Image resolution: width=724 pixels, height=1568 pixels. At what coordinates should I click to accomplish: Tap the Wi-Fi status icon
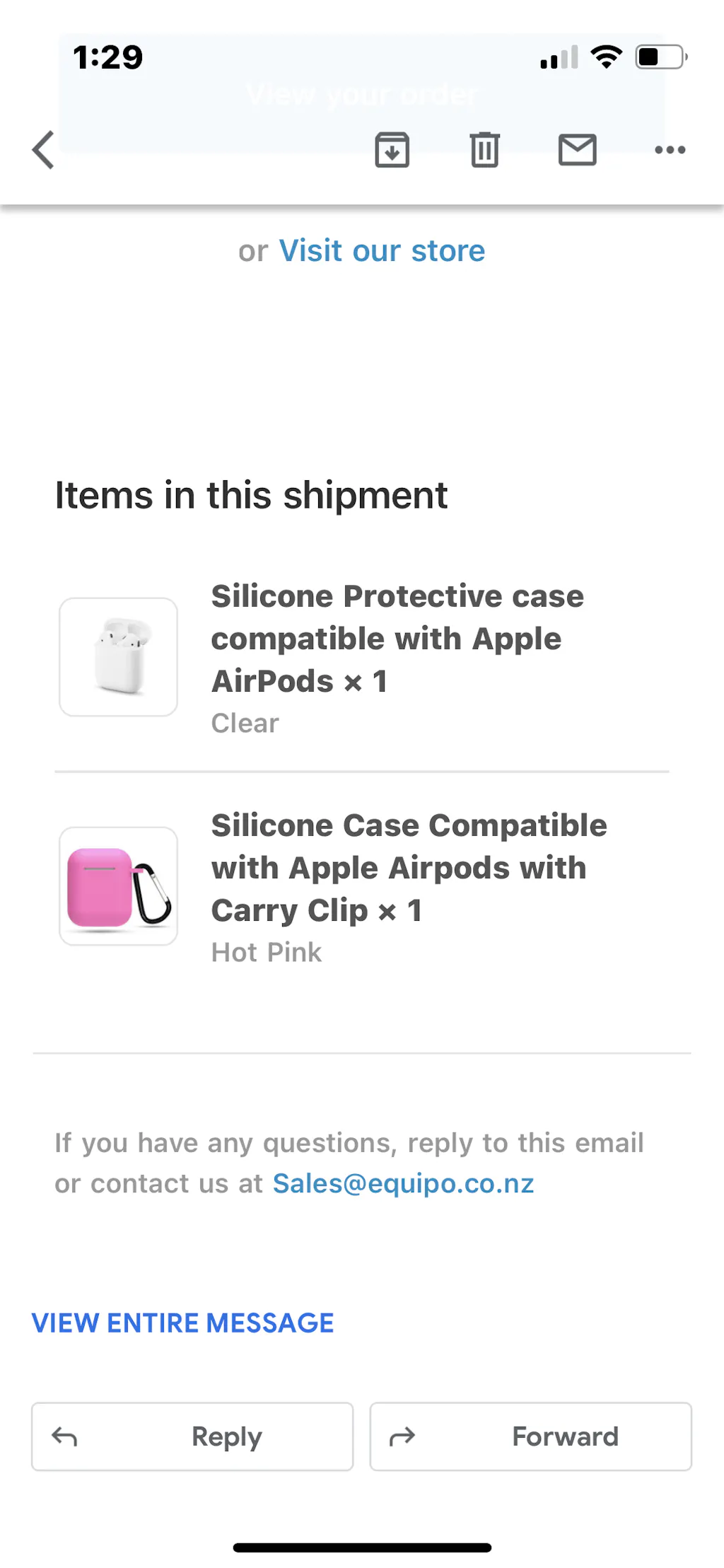(x=606, y=57)
